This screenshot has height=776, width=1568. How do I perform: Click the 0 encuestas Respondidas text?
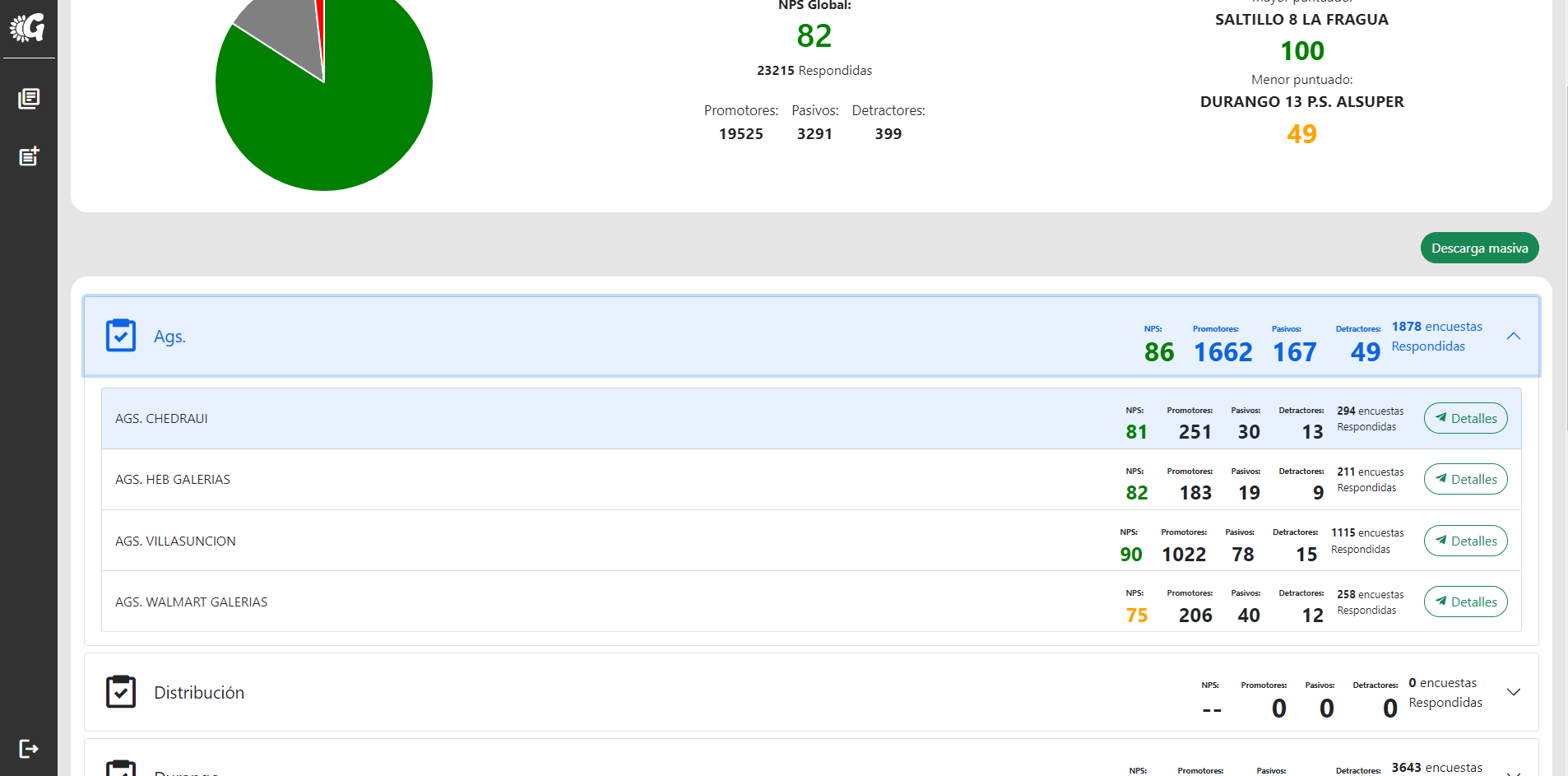point(1445,693)
